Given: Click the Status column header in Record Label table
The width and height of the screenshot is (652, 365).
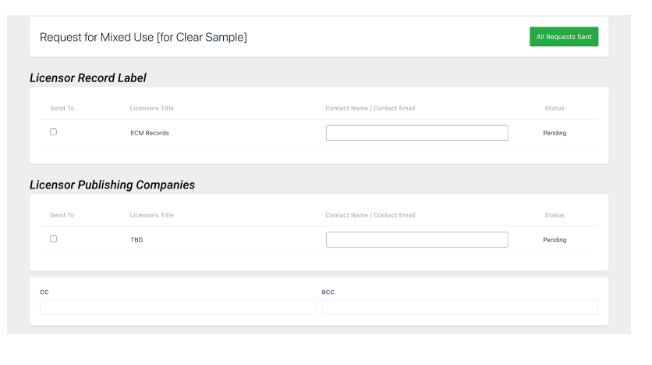Looking at the screenshot, I should 554,108.
